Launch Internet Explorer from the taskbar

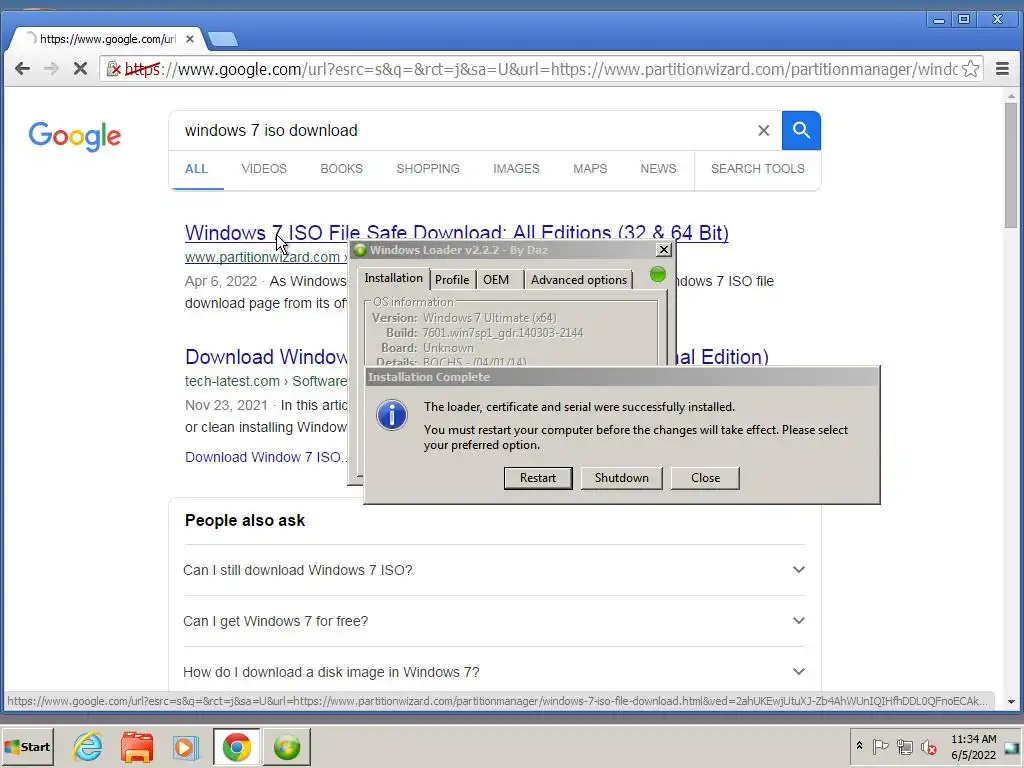(x=88, y=747)
